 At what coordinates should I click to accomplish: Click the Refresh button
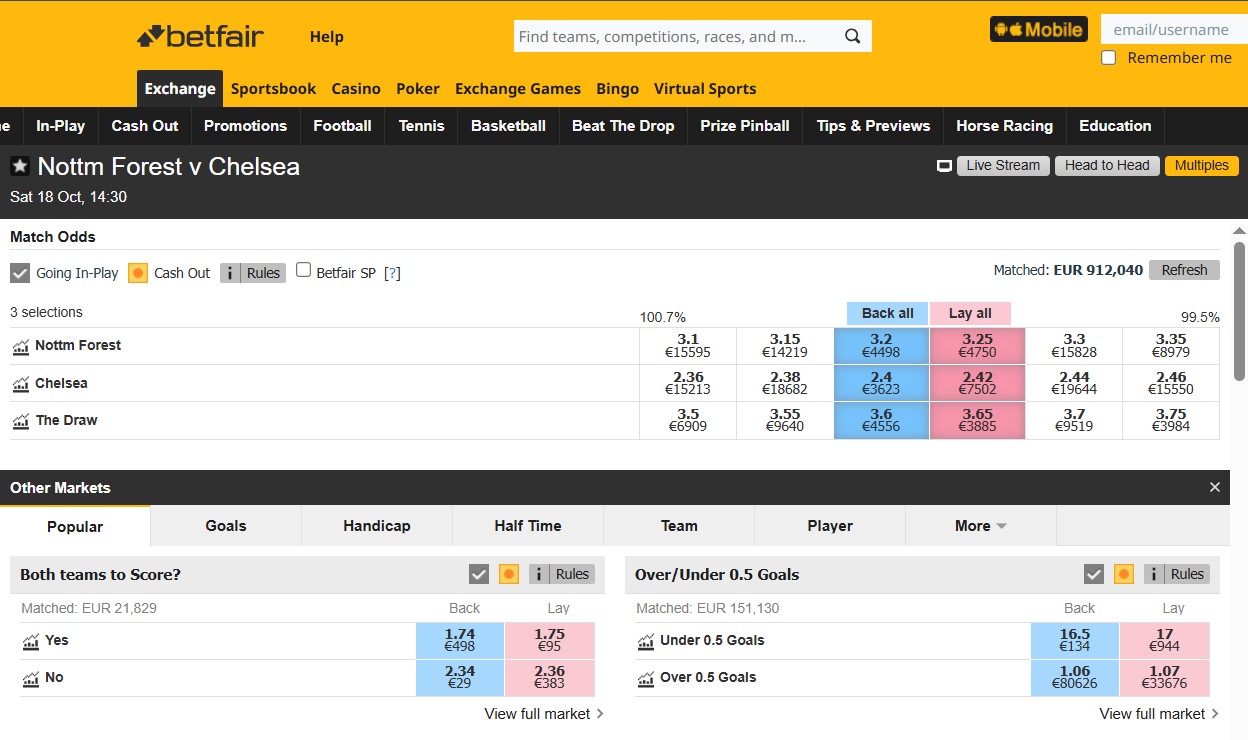[1184, 269]
